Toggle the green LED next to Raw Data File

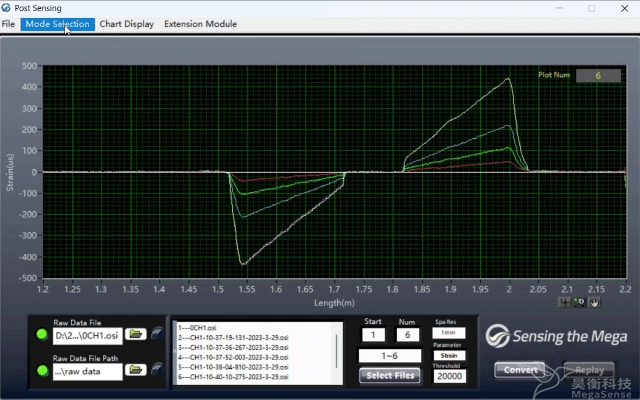(x=41, y=334)
